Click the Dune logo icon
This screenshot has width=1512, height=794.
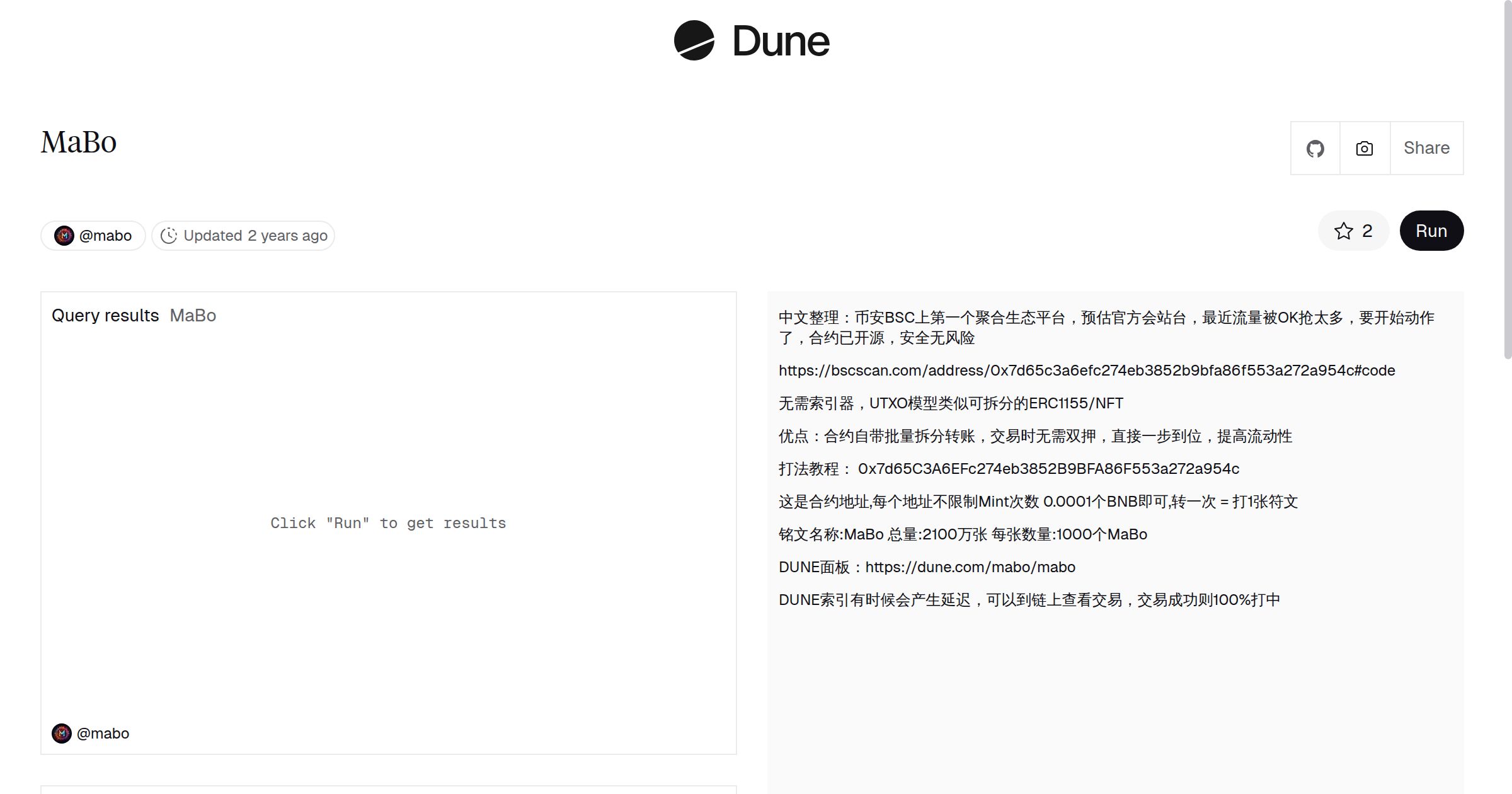[694, 40]
